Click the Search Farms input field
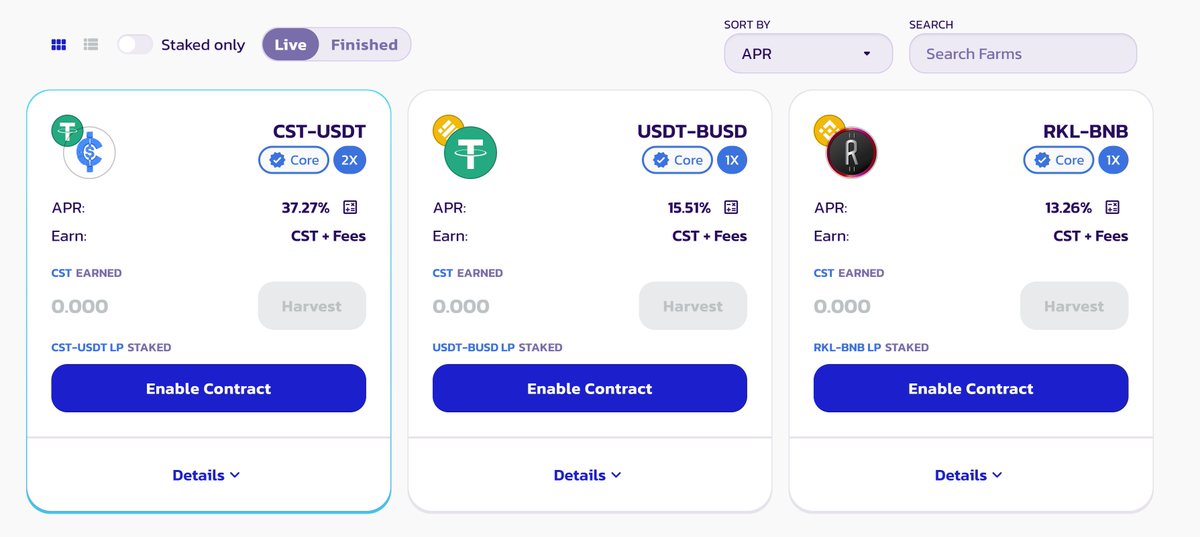Image resolution: width=1200 pixels, height=537 pixels. [x=1023, y=54]
